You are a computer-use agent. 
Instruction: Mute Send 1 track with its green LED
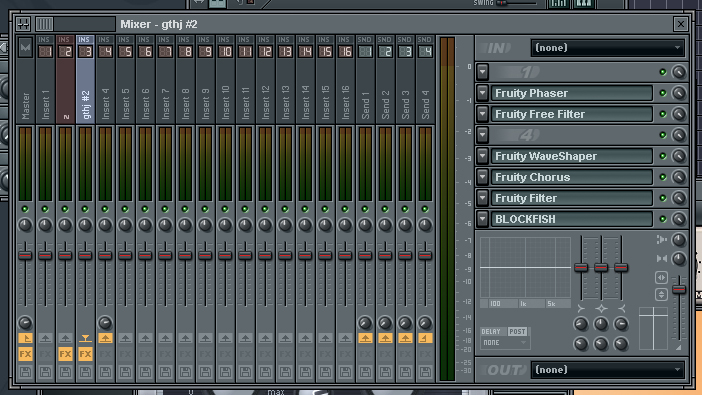[x=365, y=209]
